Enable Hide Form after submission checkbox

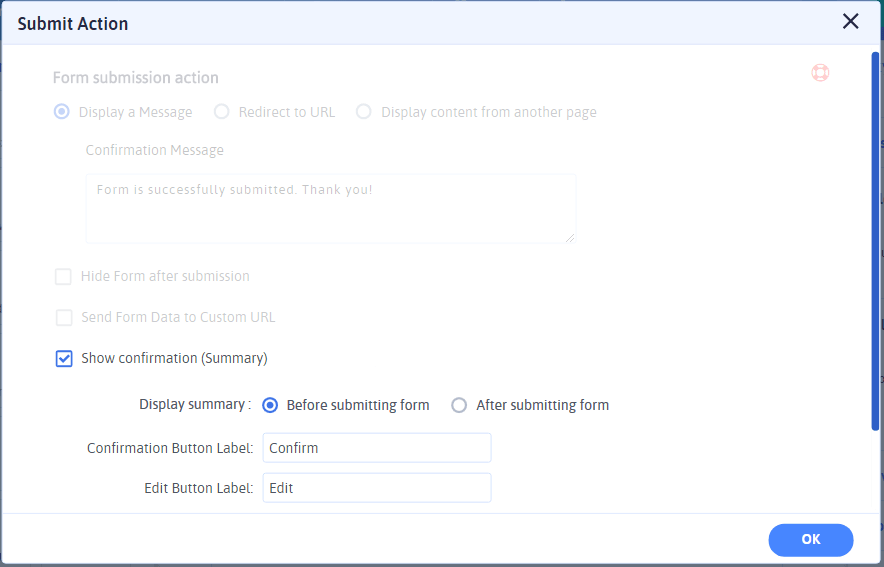point(64,276)
